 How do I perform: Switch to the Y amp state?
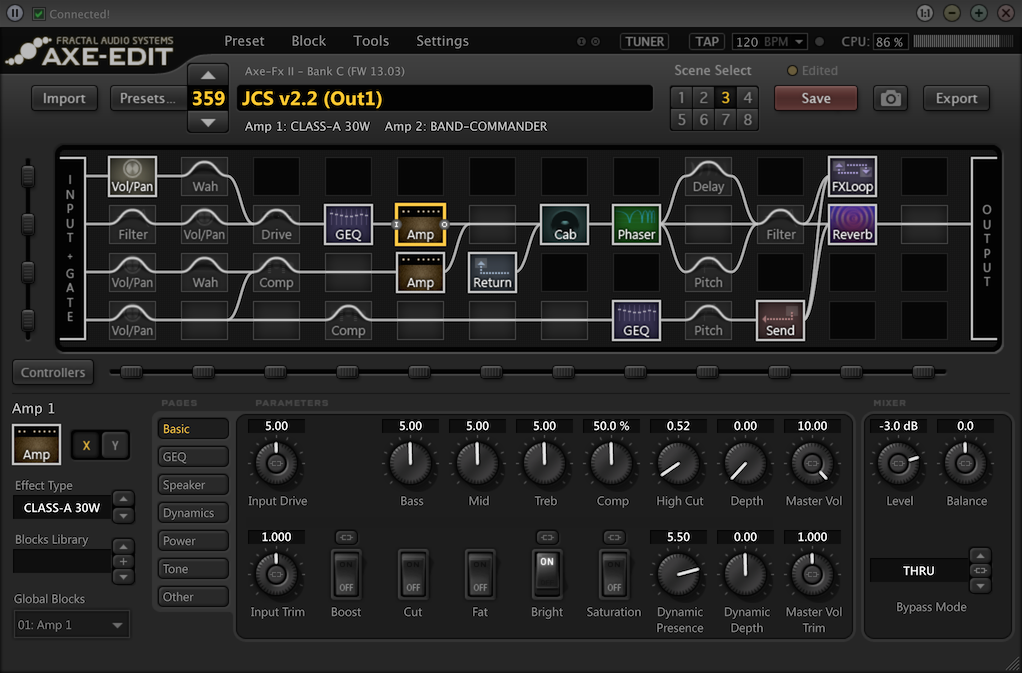(x=115, y=446)
